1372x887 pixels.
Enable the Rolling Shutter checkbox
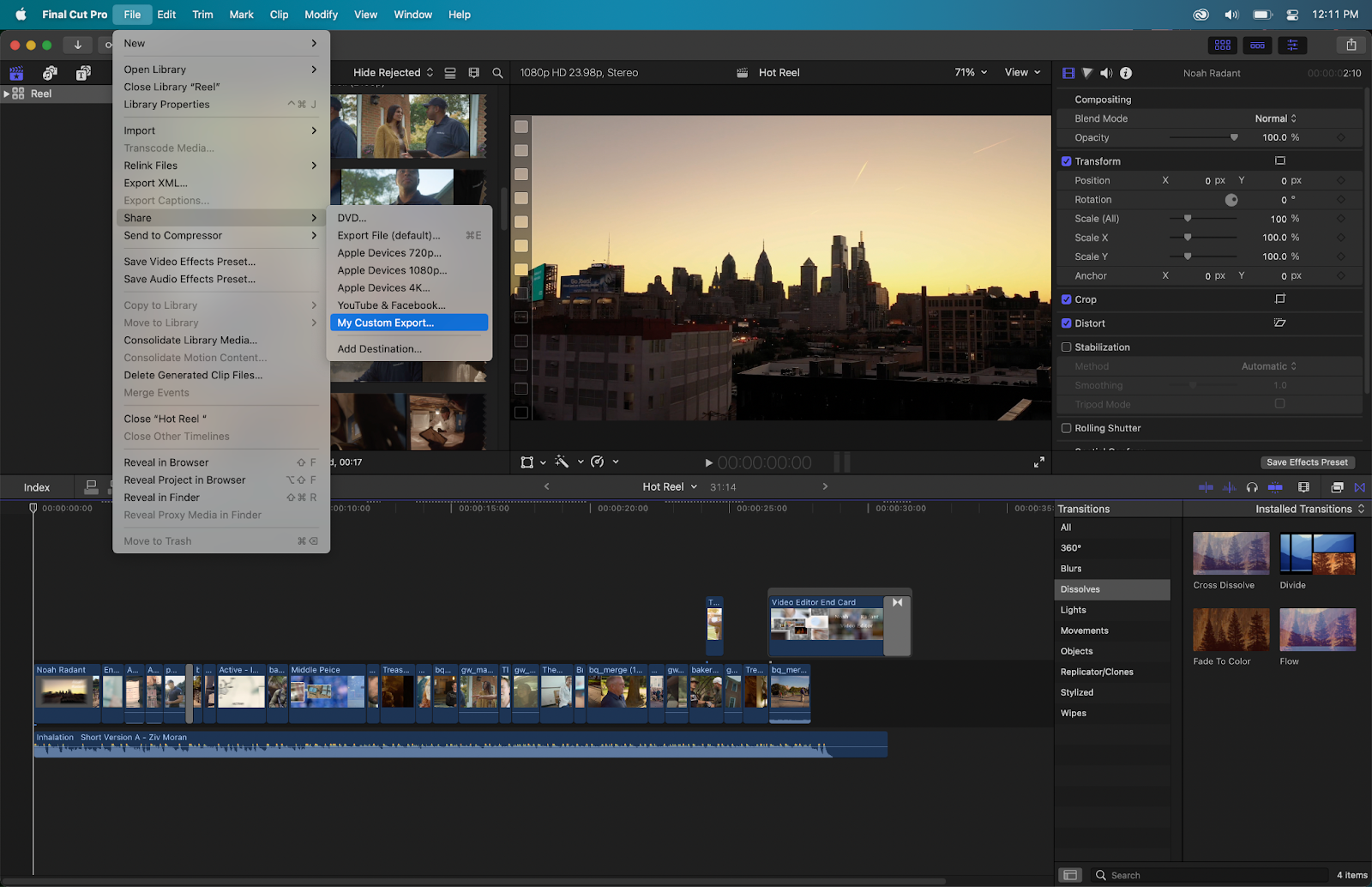(x=1067, y=428)
